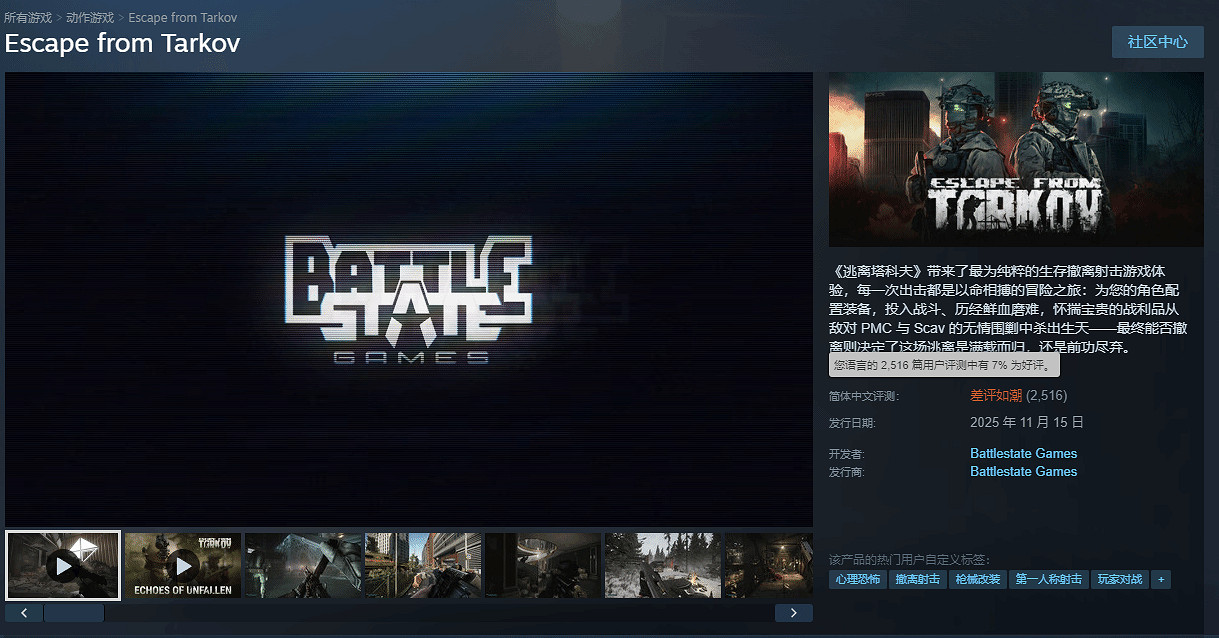The width and height of the screenshot is (1219, 638).
Task: Play the first trailer video thumbnail
Action: (63, 566)
